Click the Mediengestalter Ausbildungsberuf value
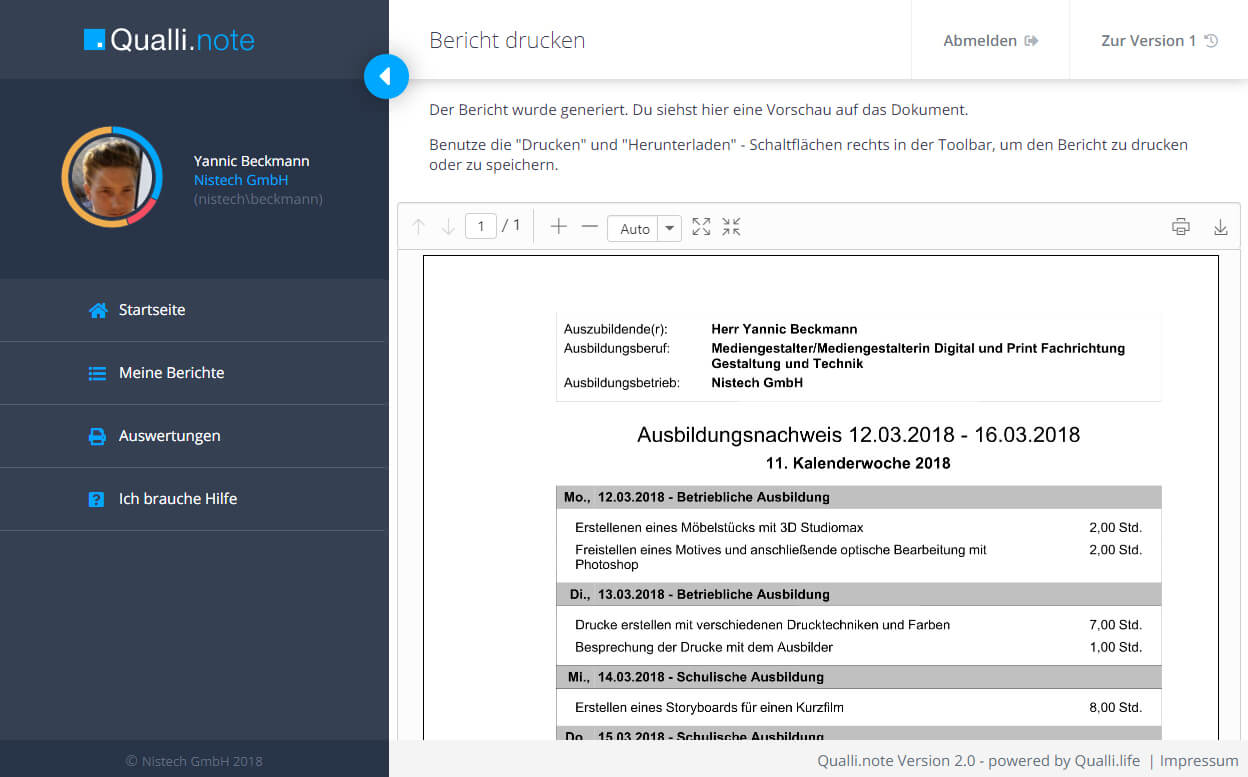This screenshot has height=777, width=1248. click(918, 356)
